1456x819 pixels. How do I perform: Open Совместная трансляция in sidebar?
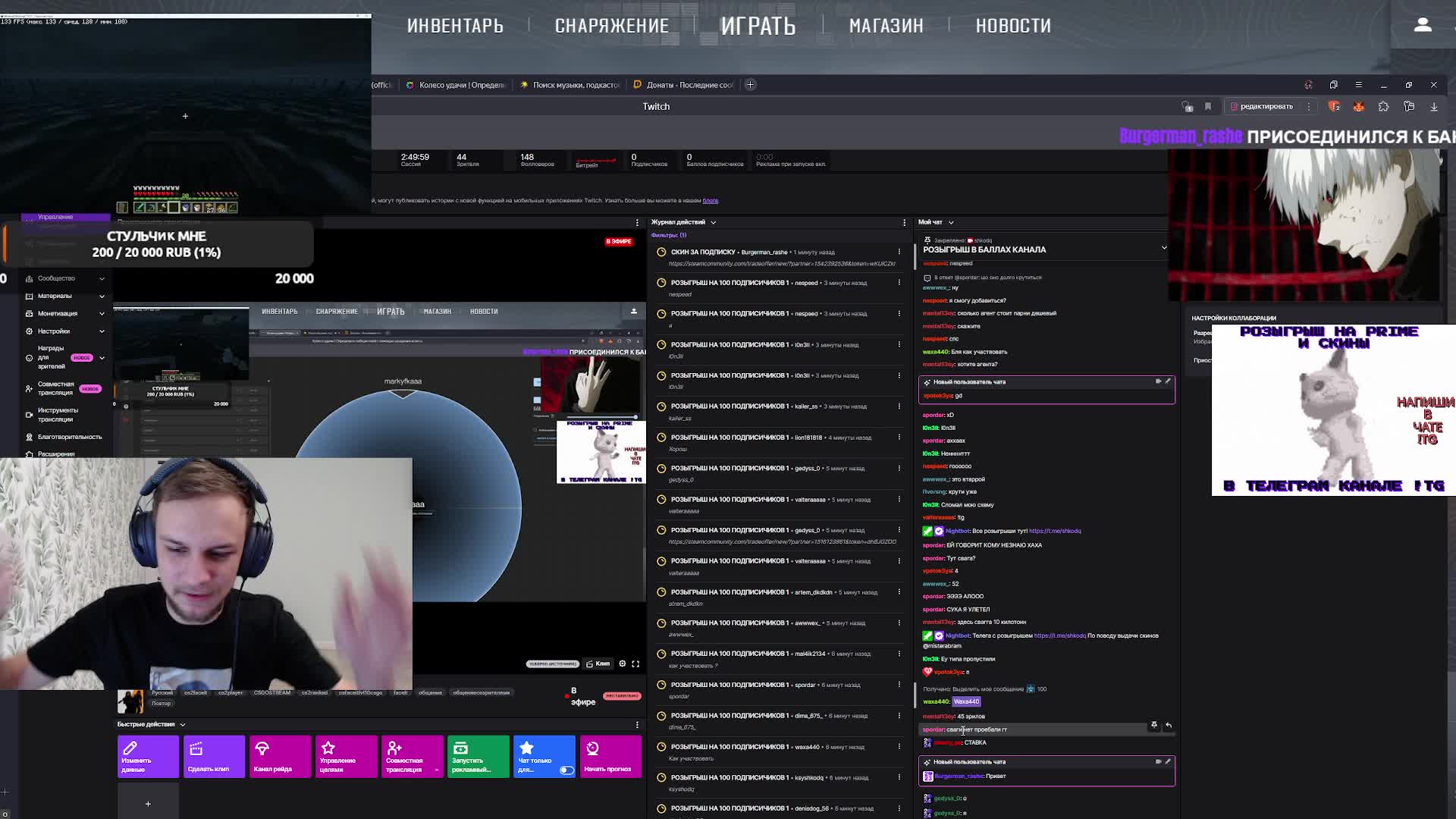64,388
